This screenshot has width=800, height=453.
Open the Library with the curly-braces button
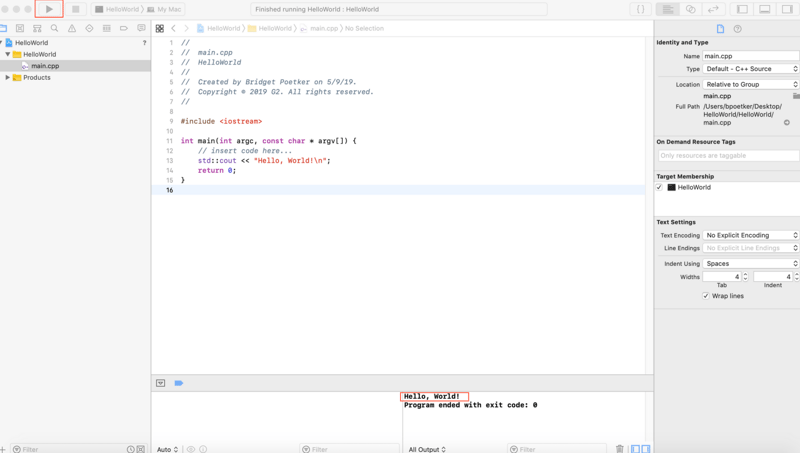(640, 9)
